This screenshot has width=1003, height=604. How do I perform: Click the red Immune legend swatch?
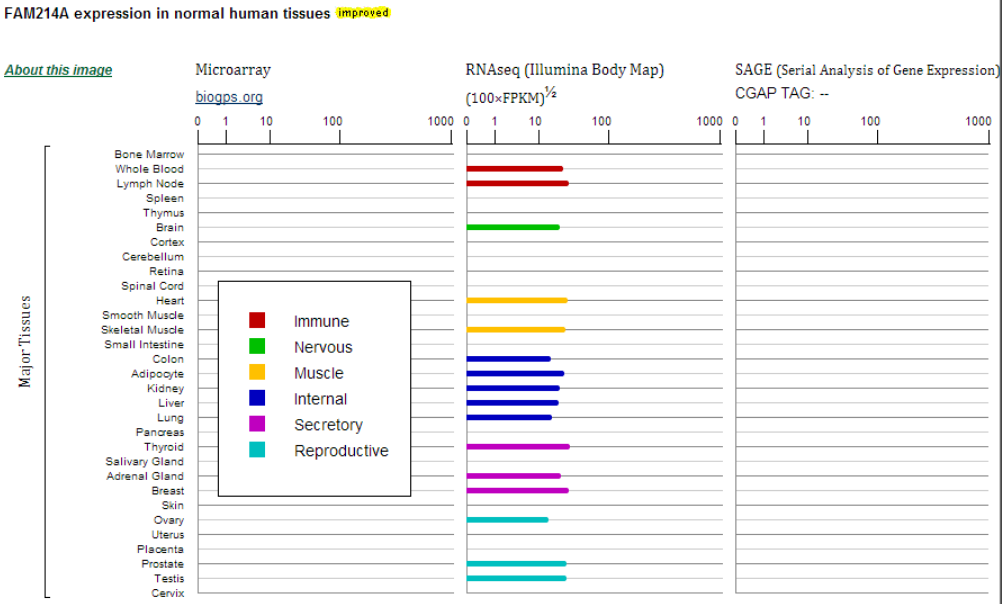pyautogui.click(x=257, y=320)
